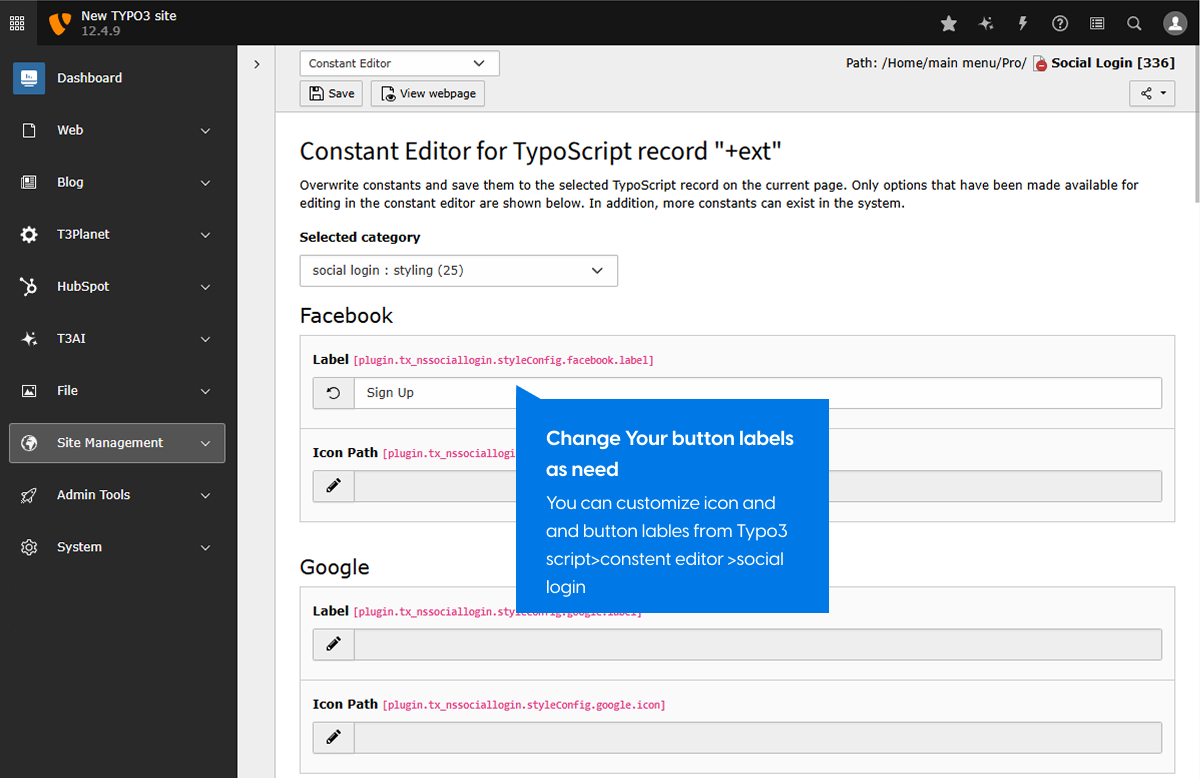The height and width of the screenshot is (778, 1200).
Task: Enable editing of Facebook Icon Path field
Action: click(x=334, y=486)
